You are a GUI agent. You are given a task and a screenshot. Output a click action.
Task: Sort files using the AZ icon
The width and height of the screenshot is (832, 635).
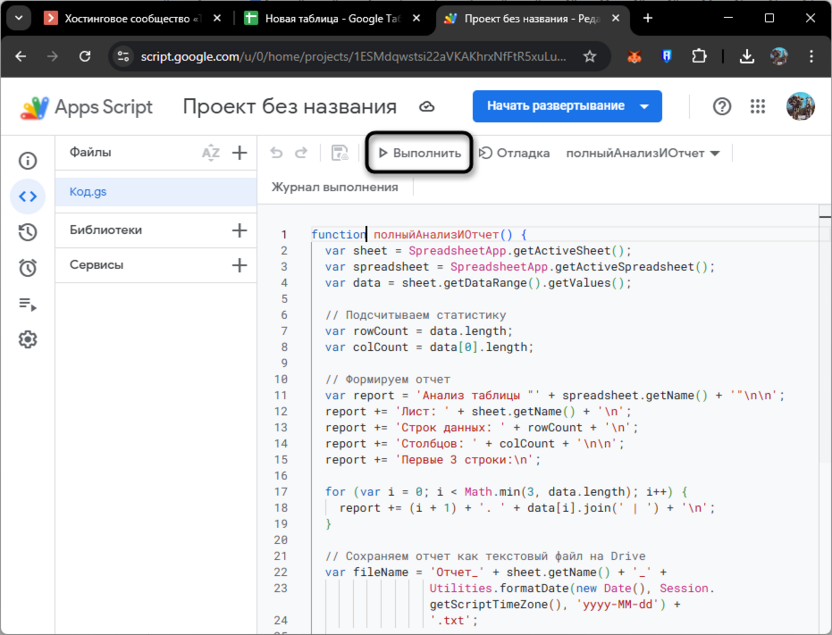tap(211, 152)
